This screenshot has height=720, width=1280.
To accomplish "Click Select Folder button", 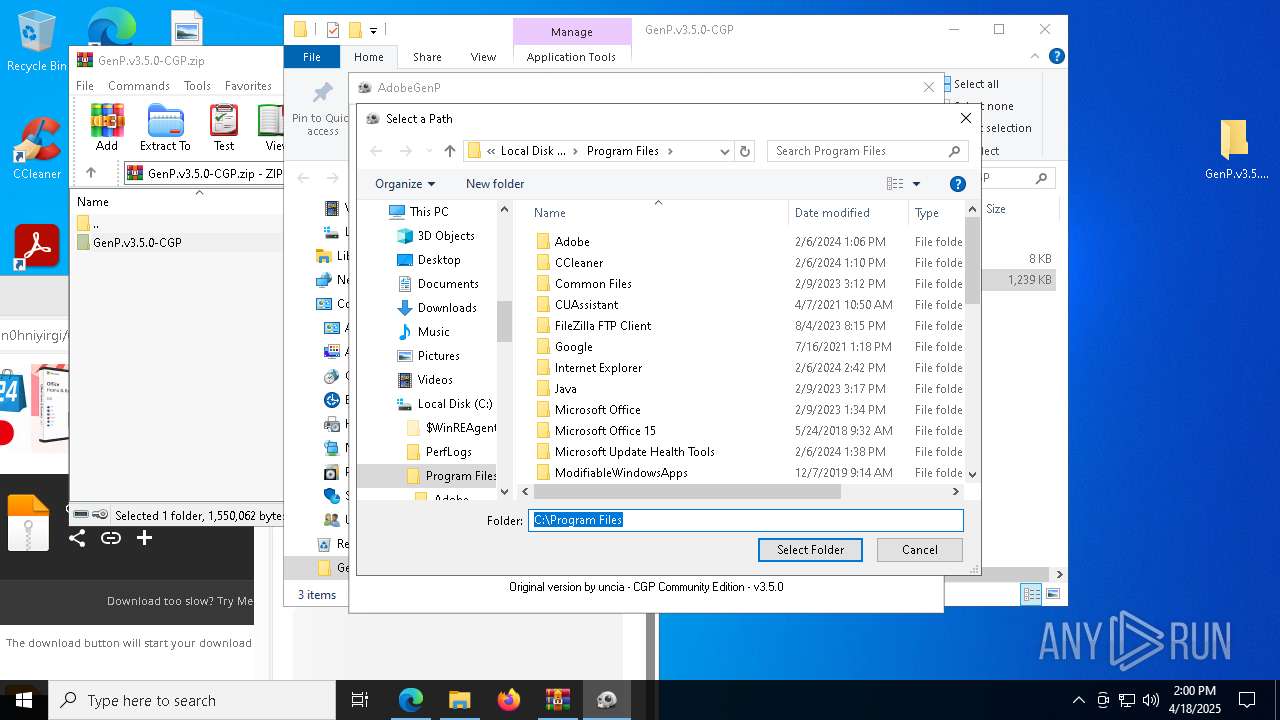I will tap(810, 550).
